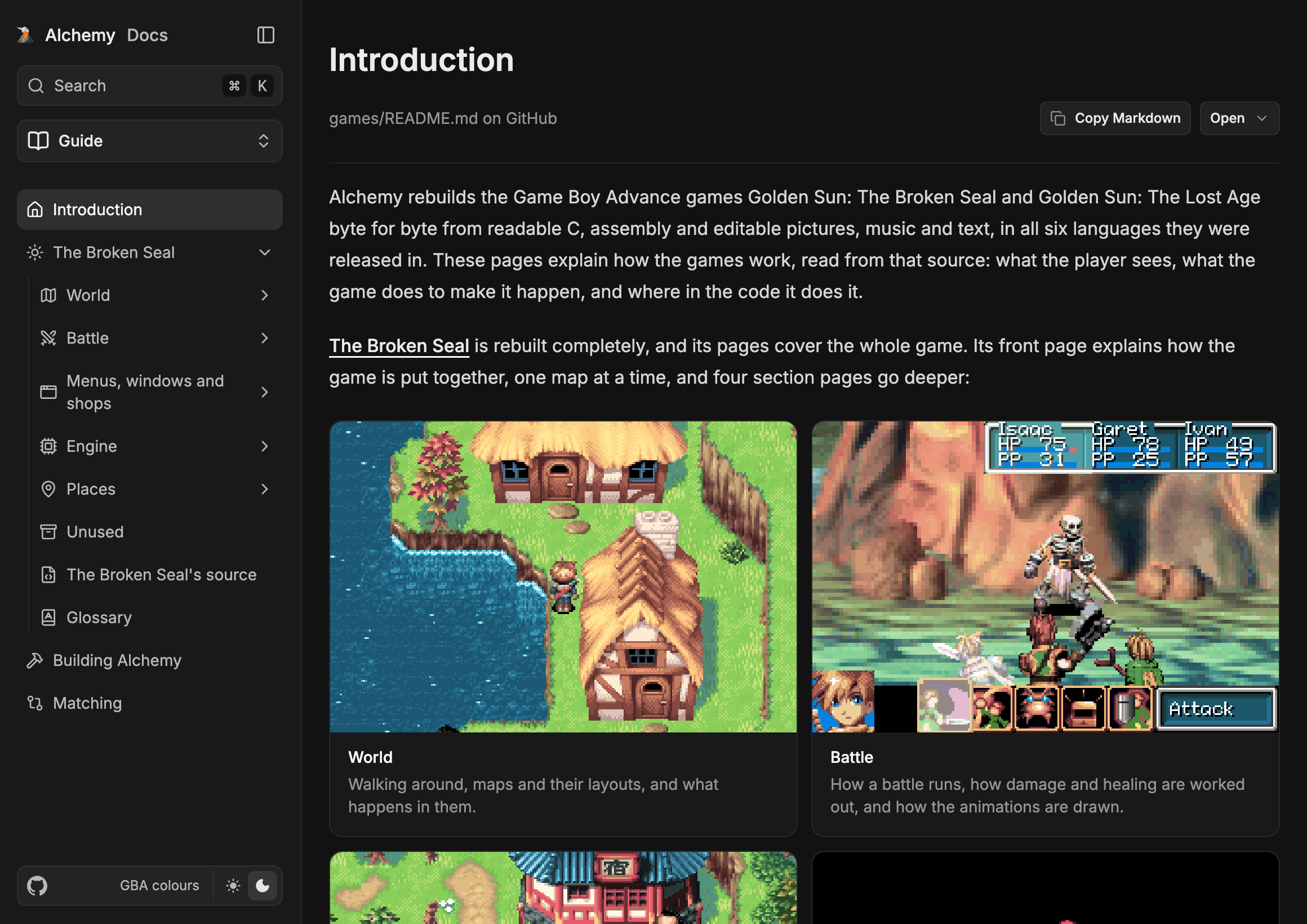Screen dimensions: 1307x924
Task: Open the Matching page
Action: [x=150, y=703]
